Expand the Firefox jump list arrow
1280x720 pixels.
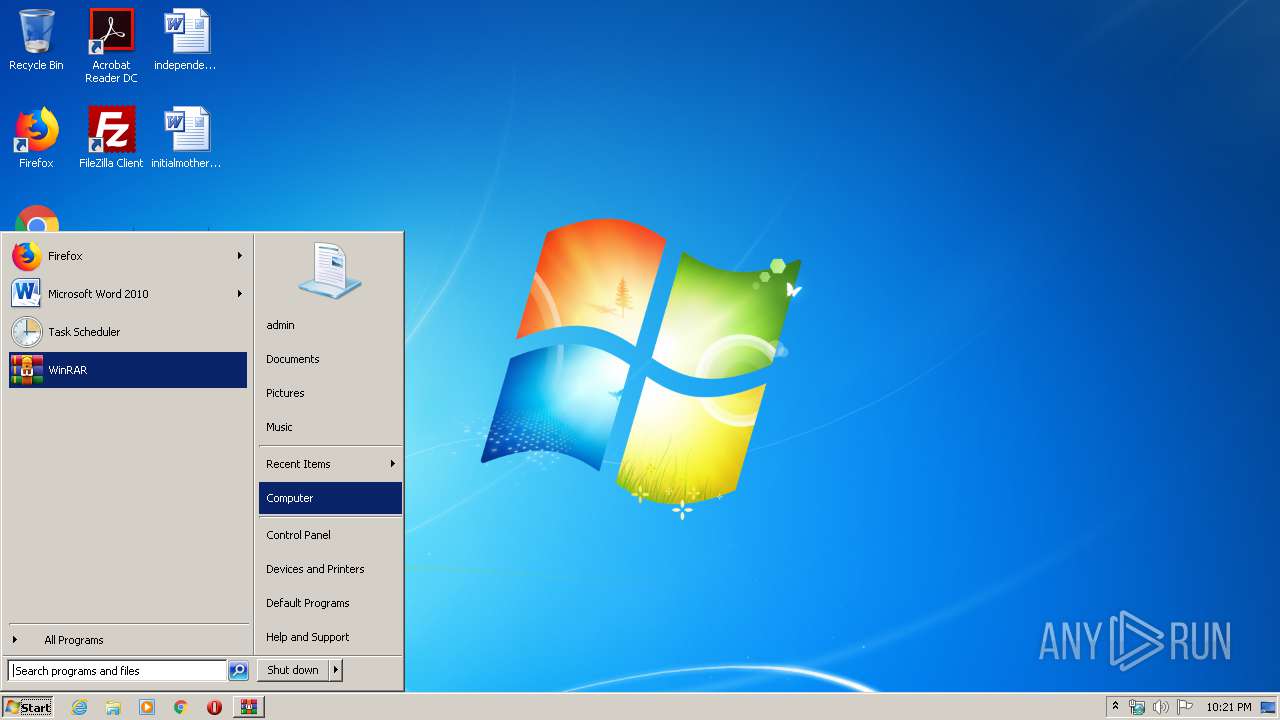pyautogui.click(x=240, y=256)
